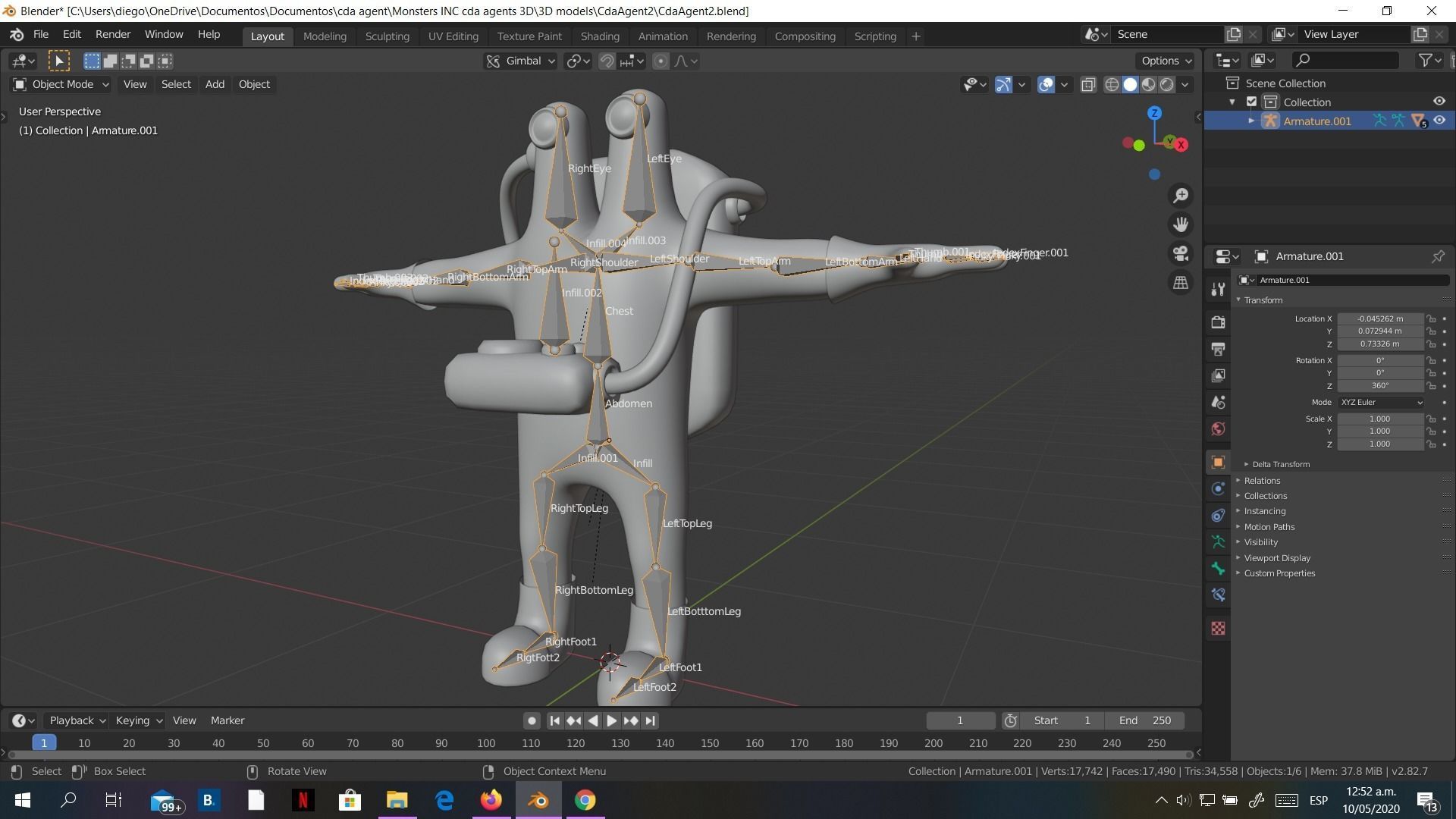Toggle X-ray view button
Viewport: 1456px width, 819px height.
(1088, 84)
